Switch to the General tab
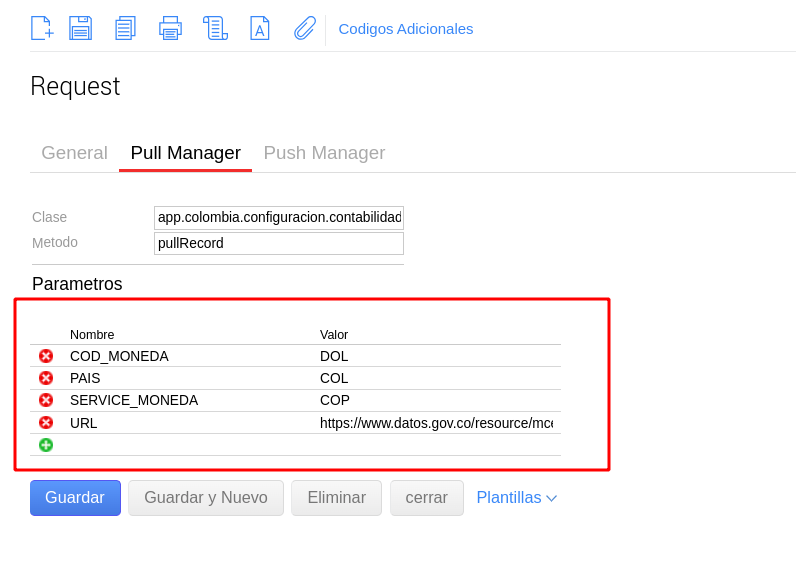Image resolution: width=796 pixels, height=562 pixels. (74, 153)
